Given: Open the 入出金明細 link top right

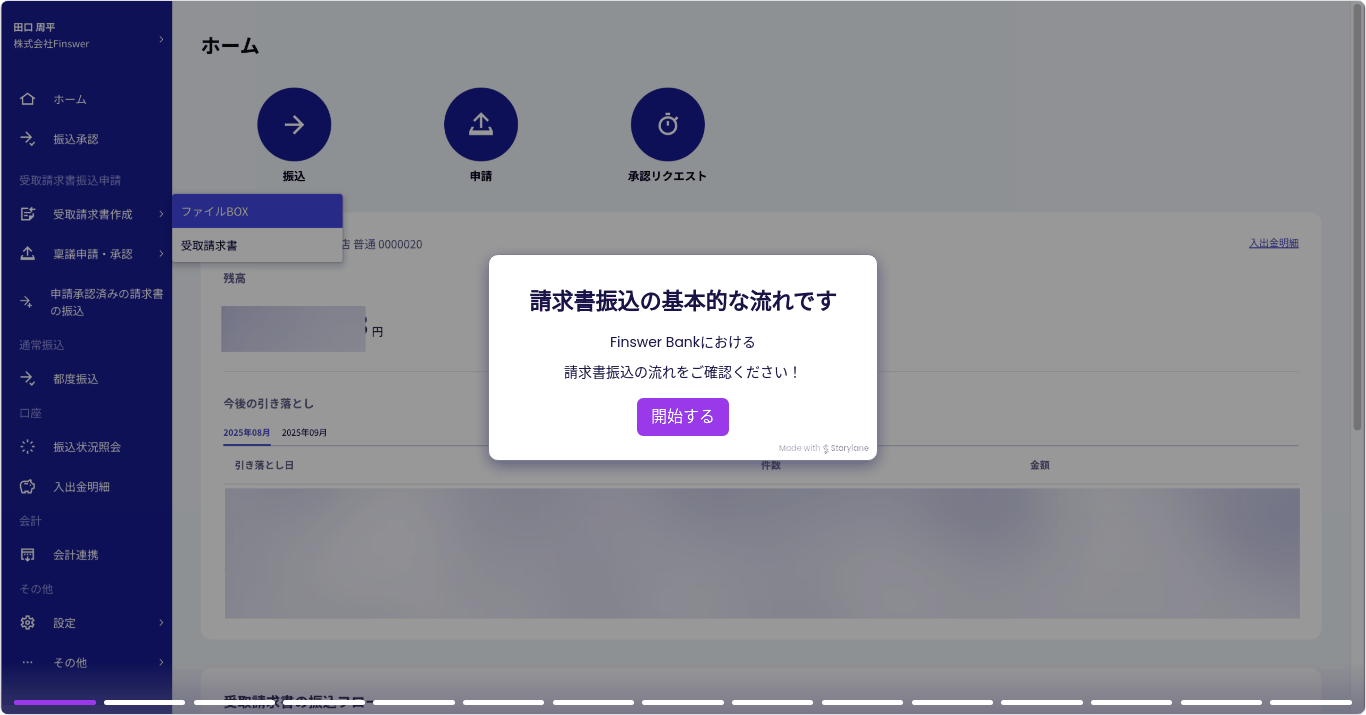Looking at the screenshot, I should [x=1273, y=243].
